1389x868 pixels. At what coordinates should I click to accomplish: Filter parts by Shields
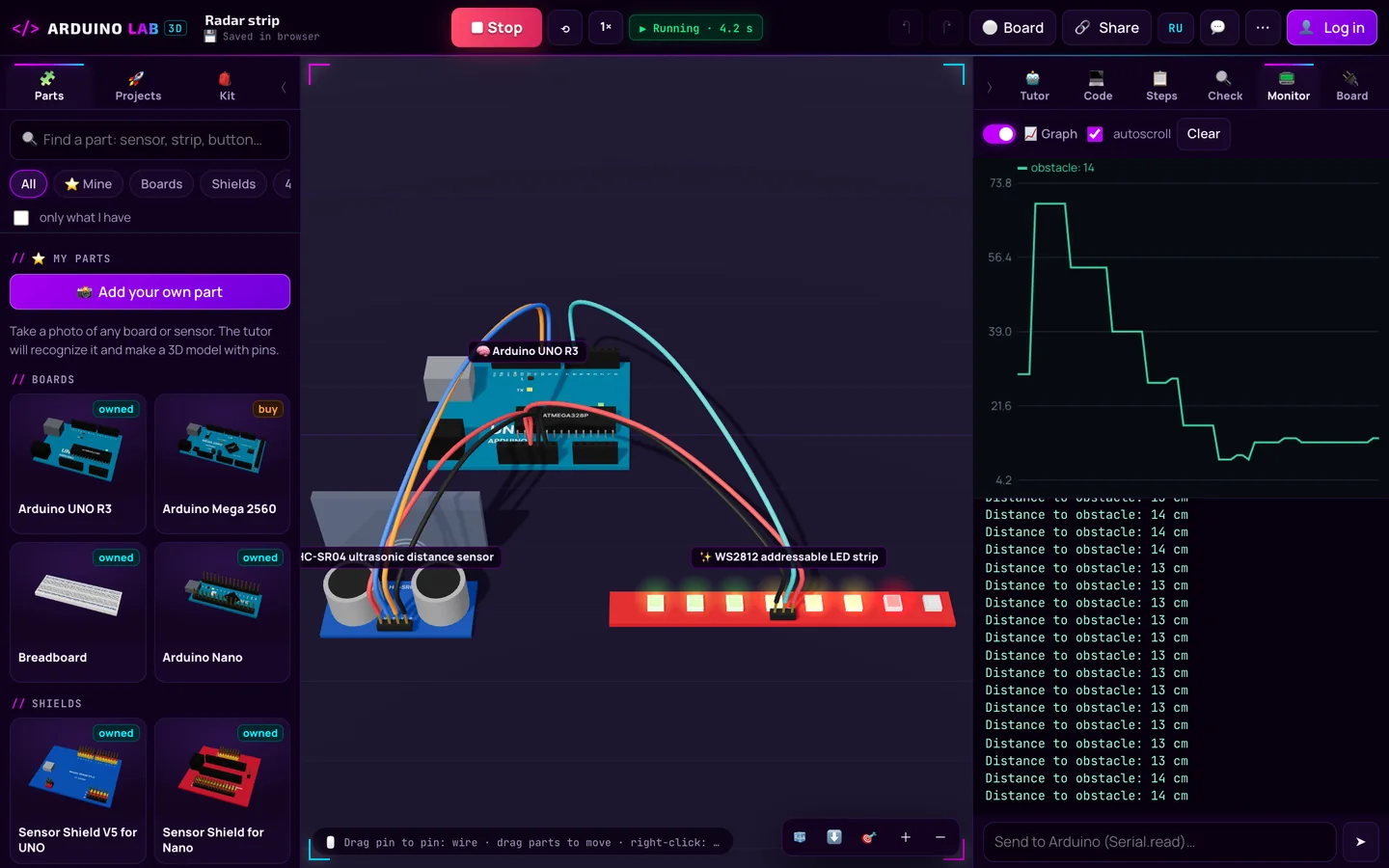point(233,184)
